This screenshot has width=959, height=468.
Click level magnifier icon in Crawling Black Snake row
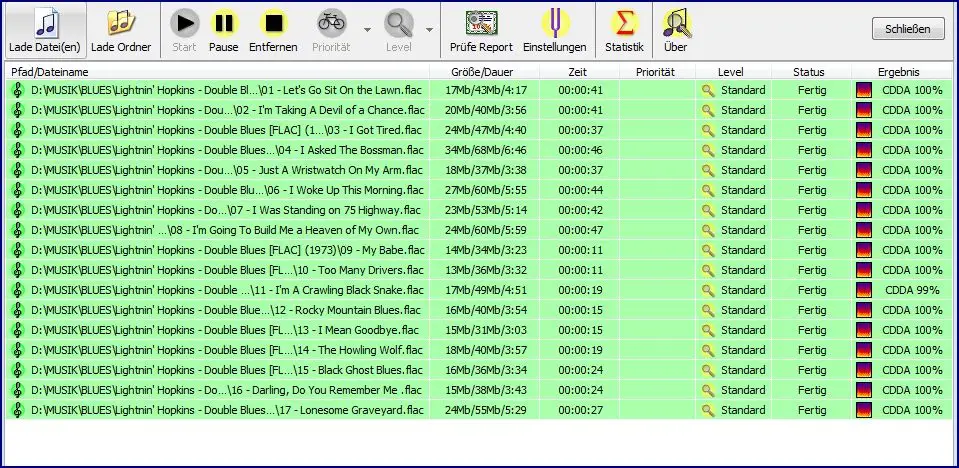pyautogui.click(x=708, y=290)
